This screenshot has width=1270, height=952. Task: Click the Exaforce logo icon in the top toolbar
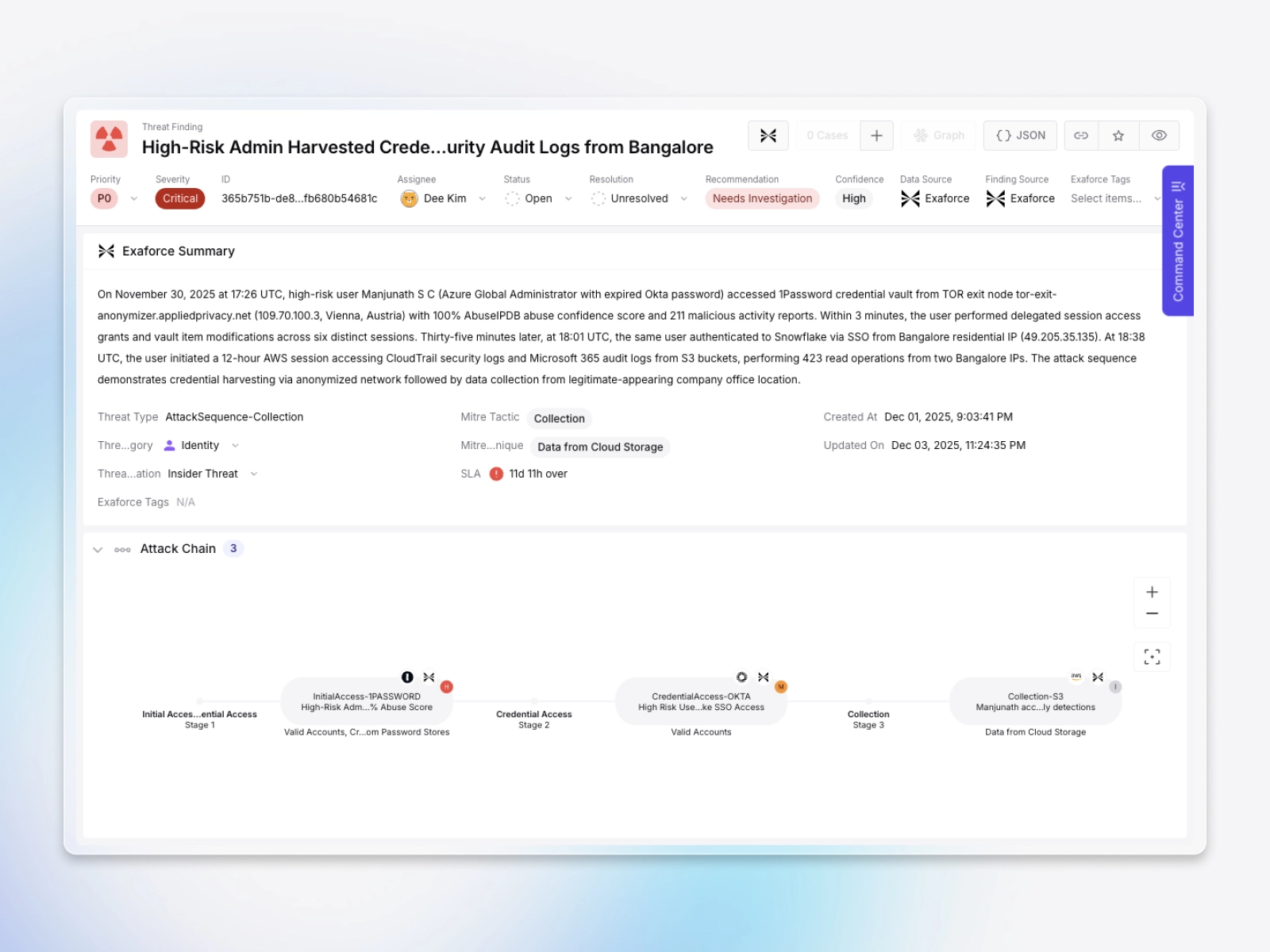(768, 135)
